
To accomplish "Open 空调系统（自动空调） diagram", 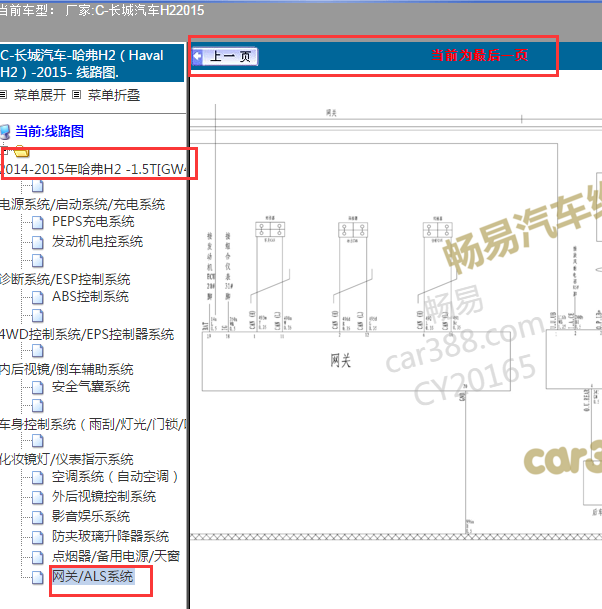I will tap(115, 477).
